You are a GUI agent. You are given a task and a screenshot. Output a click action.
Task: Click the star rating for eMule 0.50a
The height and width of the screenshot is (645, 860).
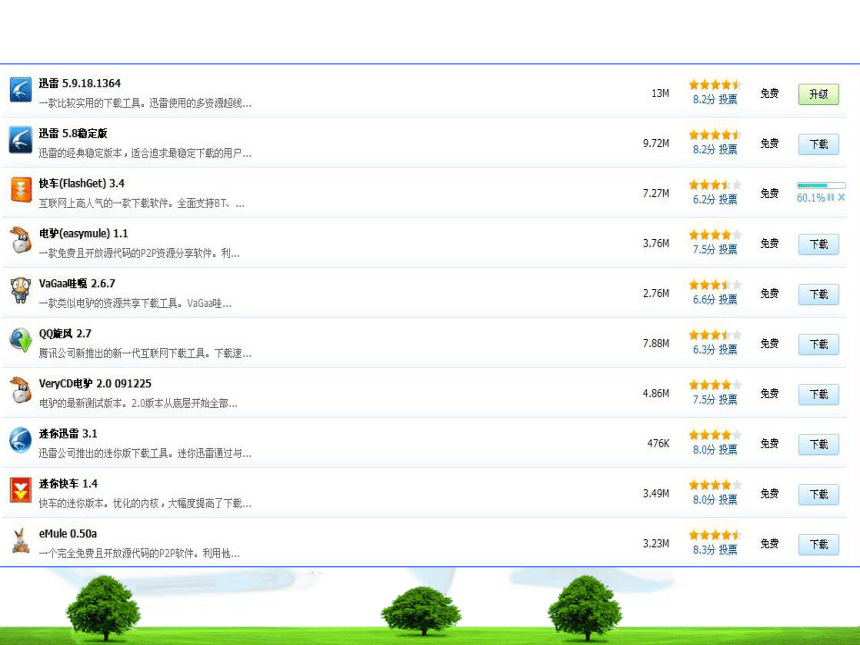[715, 535]
